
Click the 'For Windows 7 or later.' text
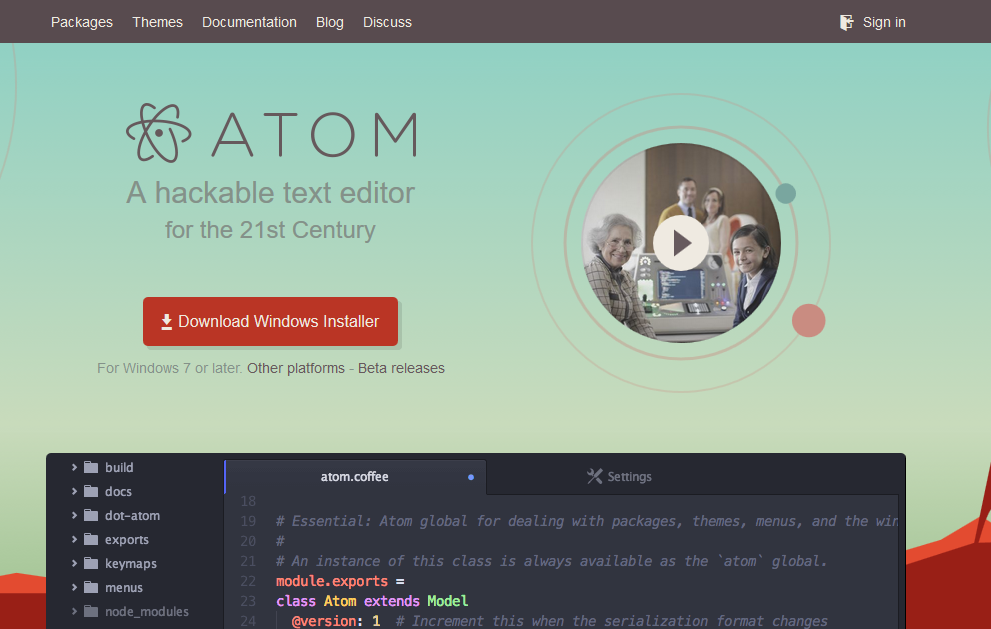click(x=169, y=368)
